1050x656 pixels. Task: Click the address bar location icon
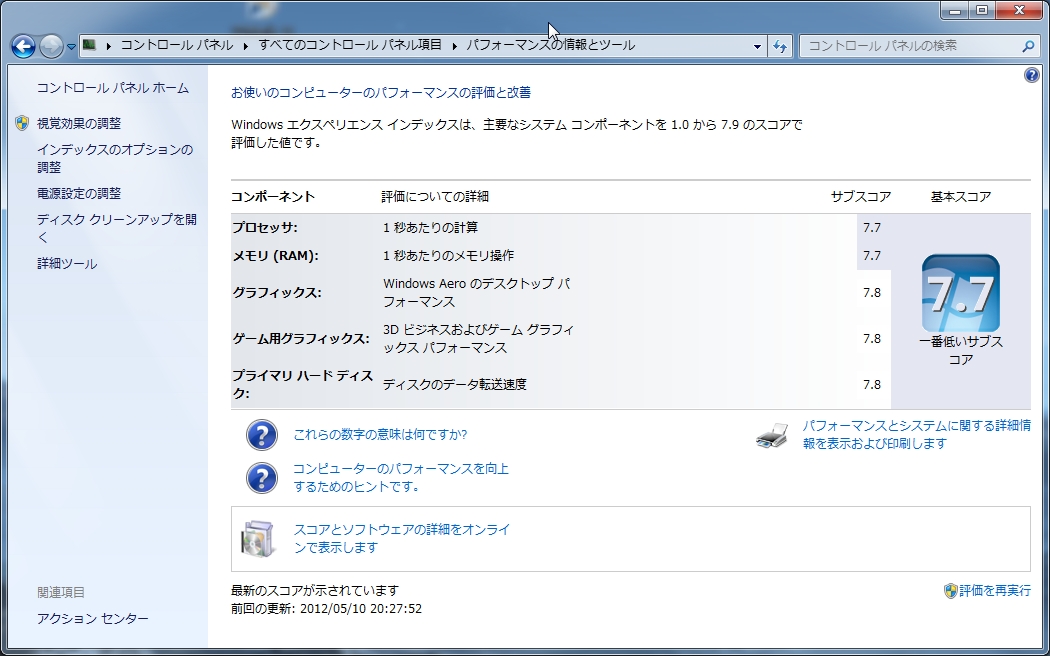pyautogui.click(x=89, y=46)
